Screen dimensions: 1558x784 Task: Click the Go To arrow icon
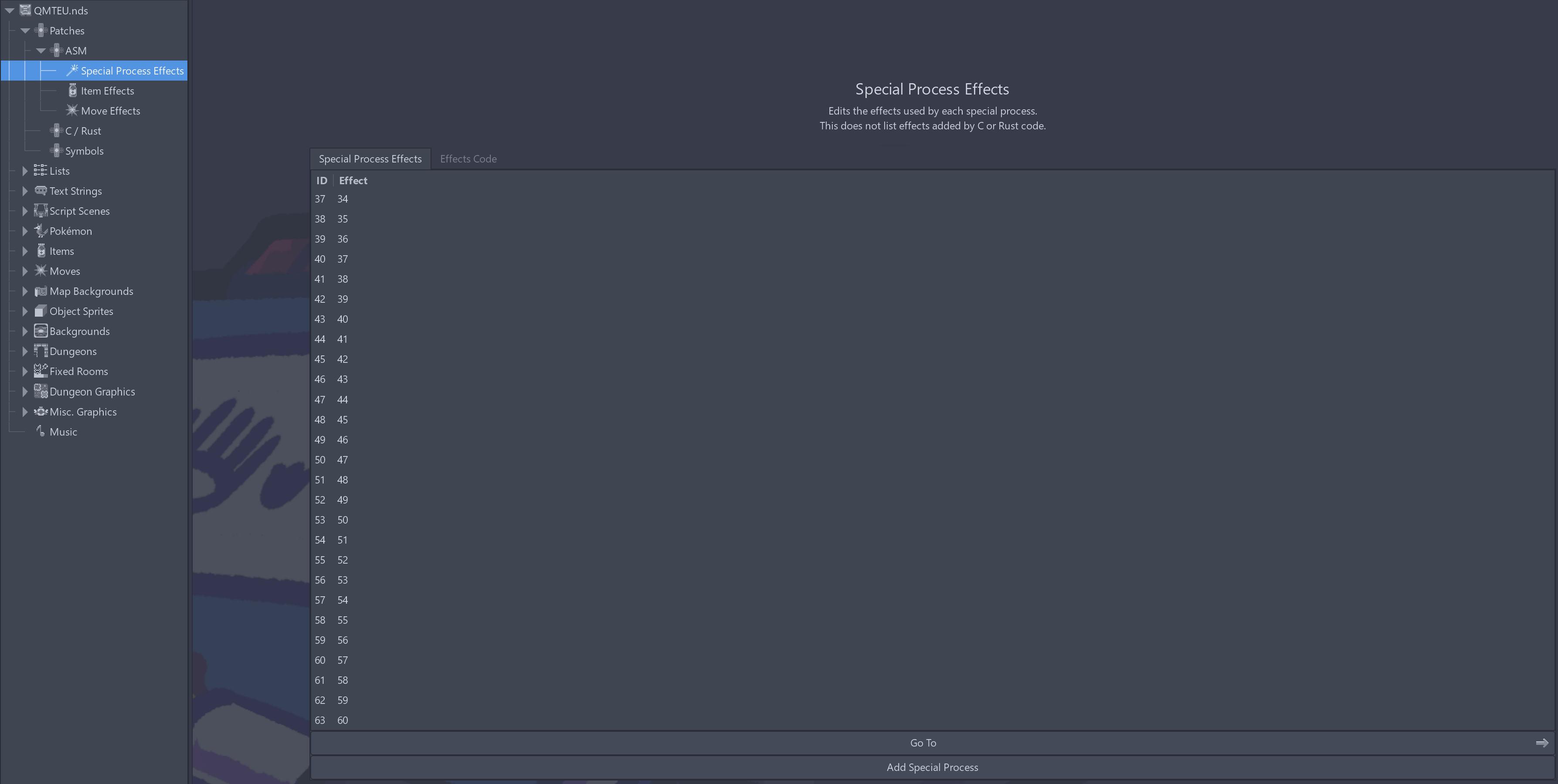click(x=1542, y=743)
